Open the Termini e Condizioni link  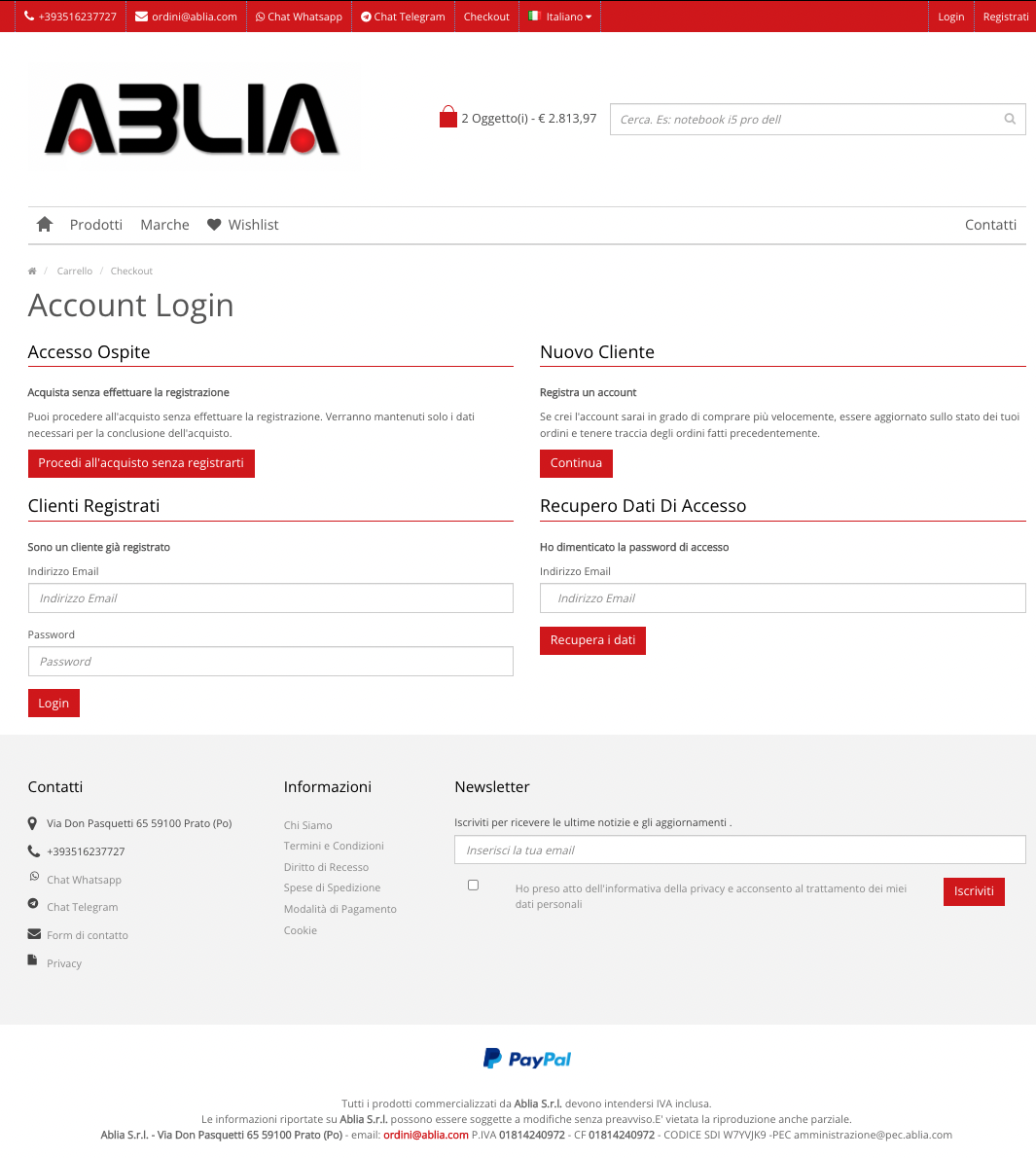(334, 846)
